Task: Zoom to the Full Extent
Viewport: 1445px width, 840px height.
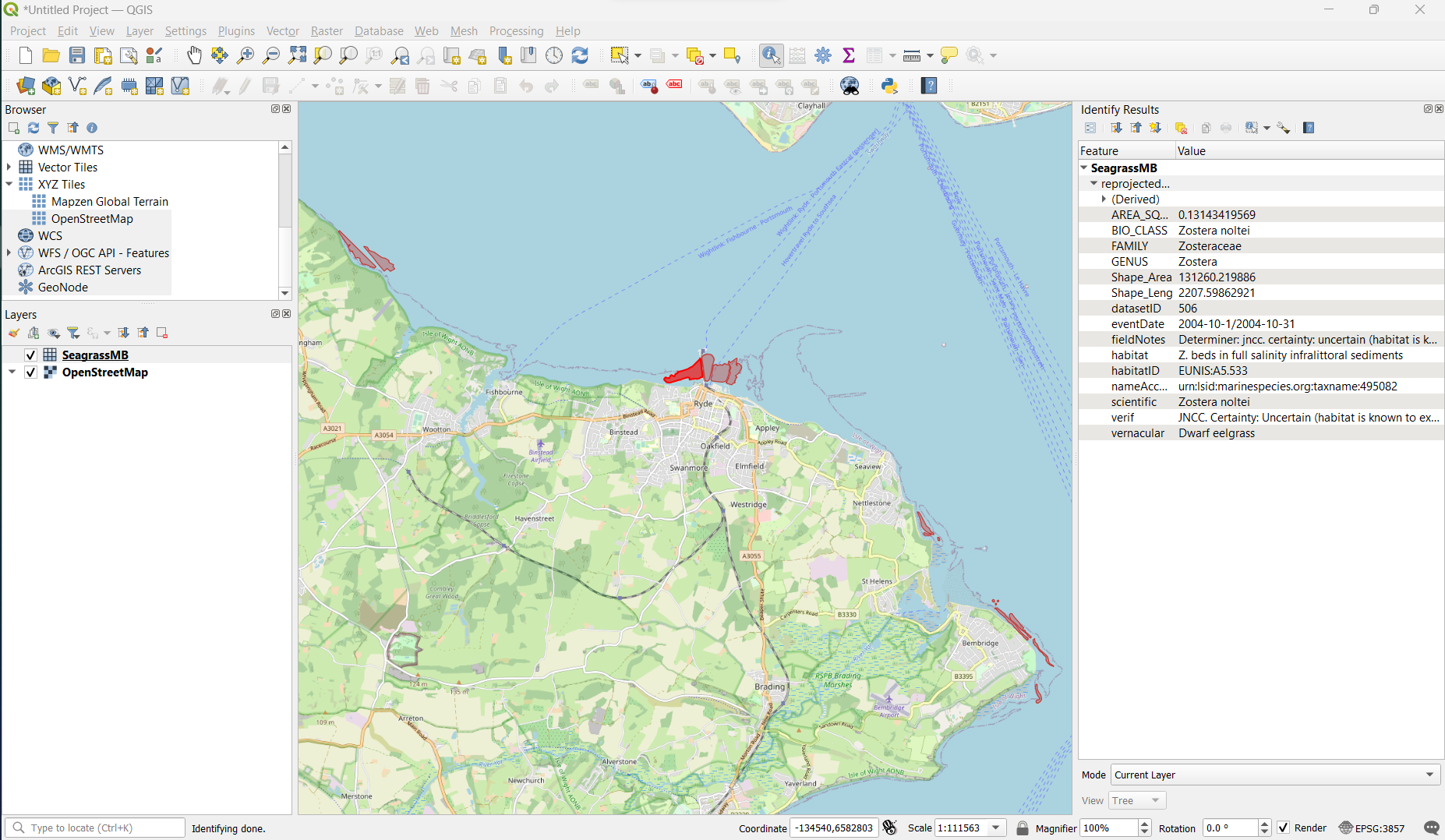Action: click(297, 55)
